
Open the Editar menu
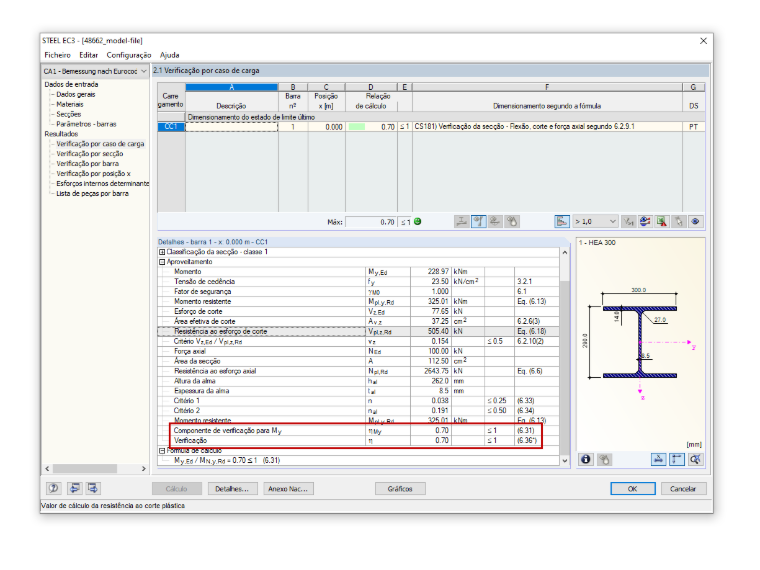tap(89, 55)
